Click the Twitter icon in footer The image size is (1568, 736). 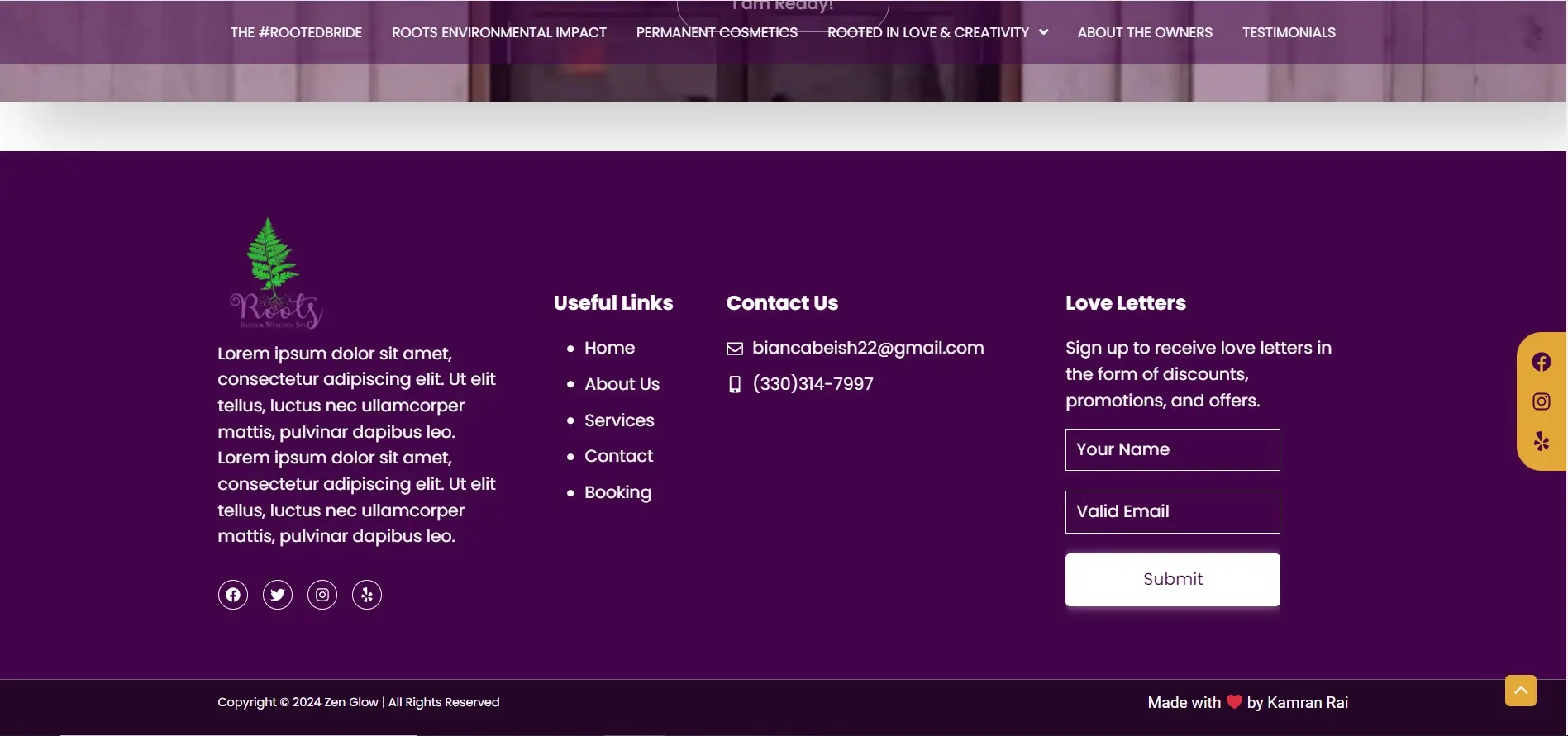[278, 595]
